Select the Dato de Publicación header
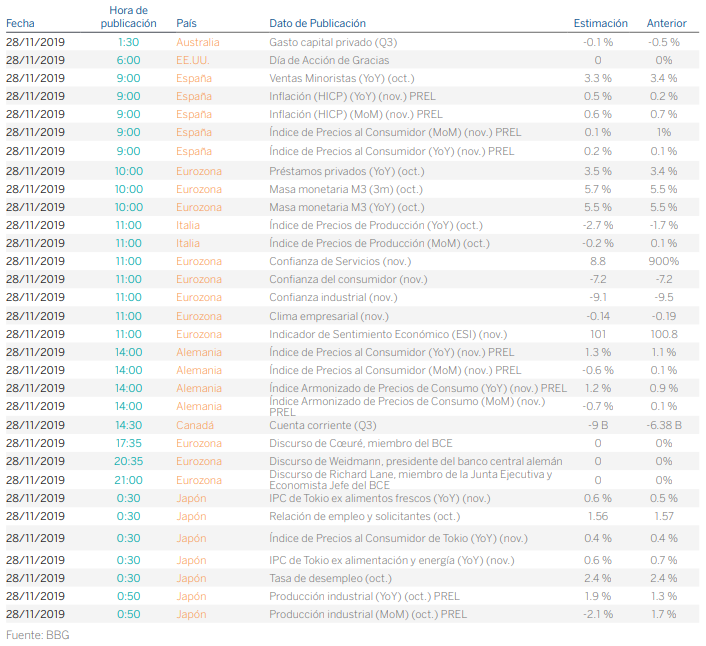Screen dimensions: 706x646 [x=317, y=23]
